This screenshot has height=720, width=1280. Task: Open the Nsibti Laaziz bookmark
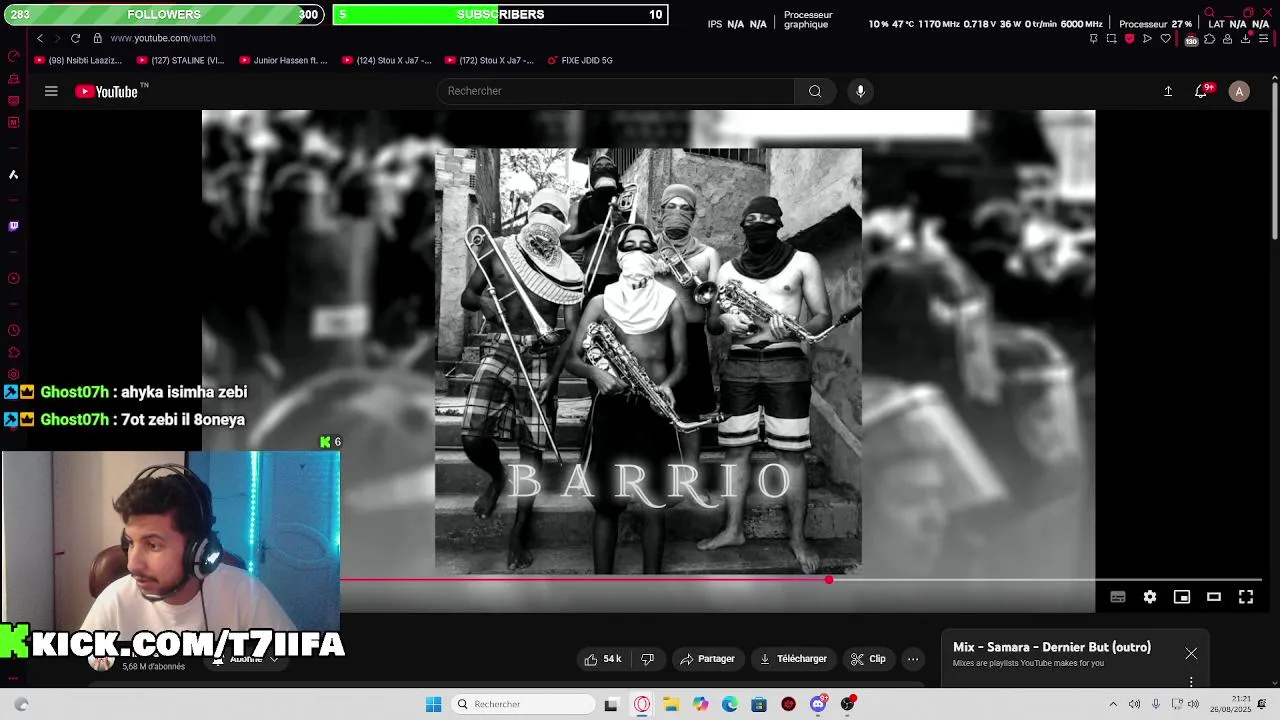[78, 60]
